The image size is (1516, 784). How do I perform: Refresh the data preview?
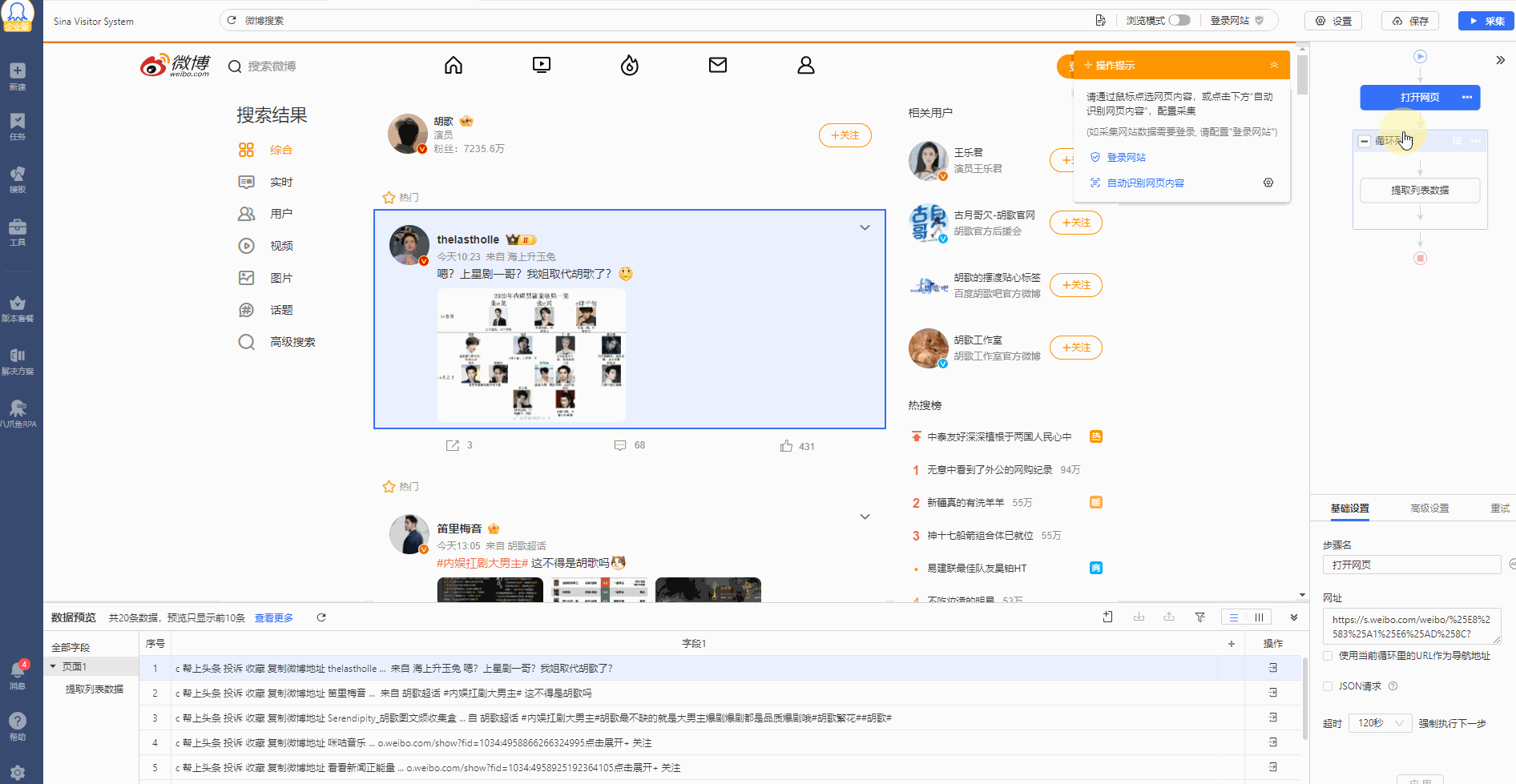tap(321, 617)
